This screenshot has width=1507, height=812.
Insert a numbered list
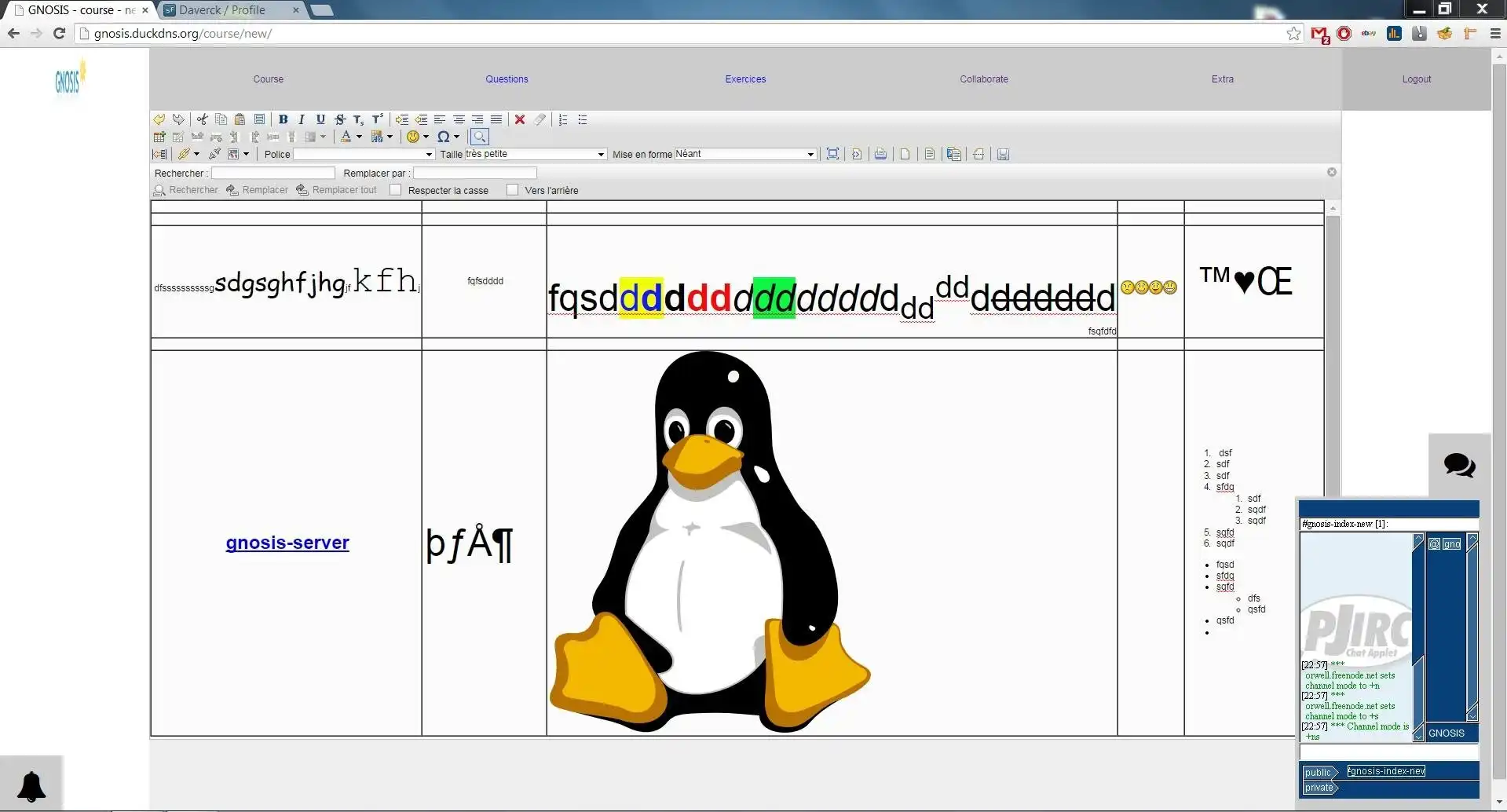tap(563, 119)
